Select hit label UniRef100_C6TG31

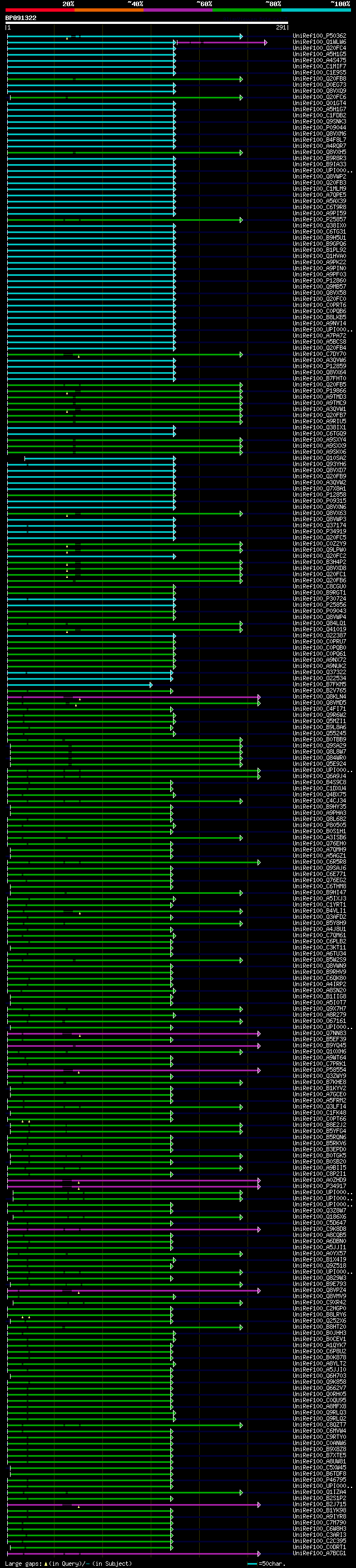(x=319, y=232)
